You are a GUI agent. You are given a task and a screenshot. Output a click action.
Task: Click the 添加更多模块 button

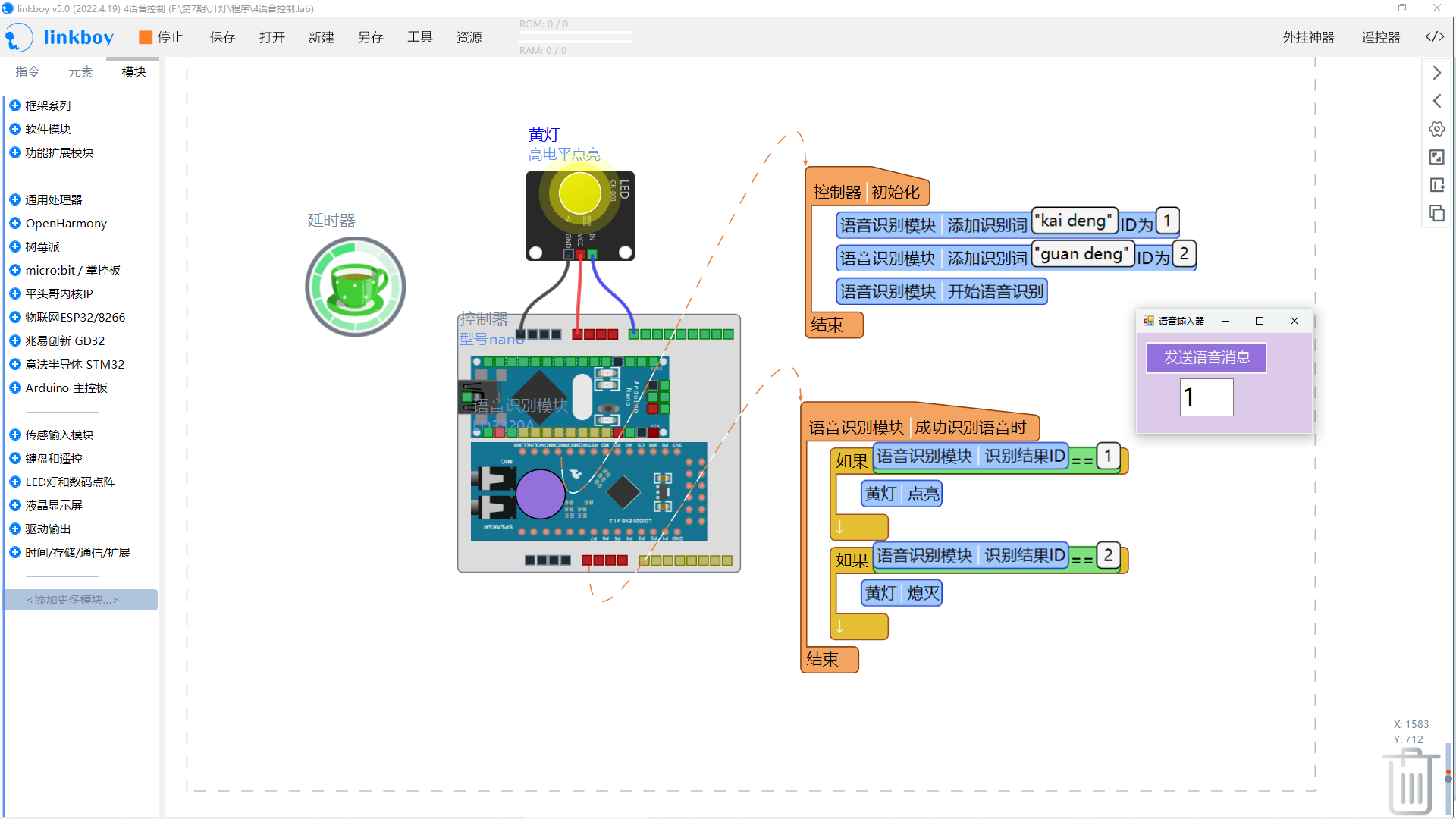tap(80, 600)
